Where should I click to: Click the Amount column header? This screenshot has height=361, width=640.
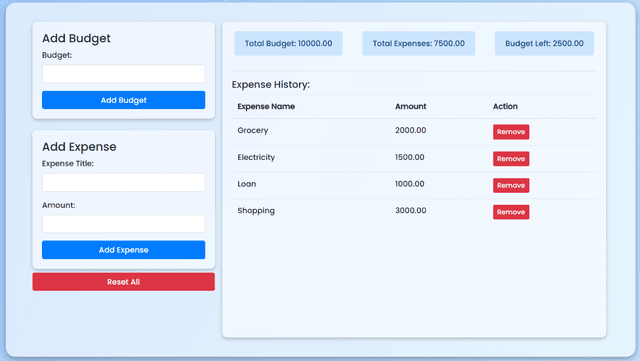coord(411,107)
